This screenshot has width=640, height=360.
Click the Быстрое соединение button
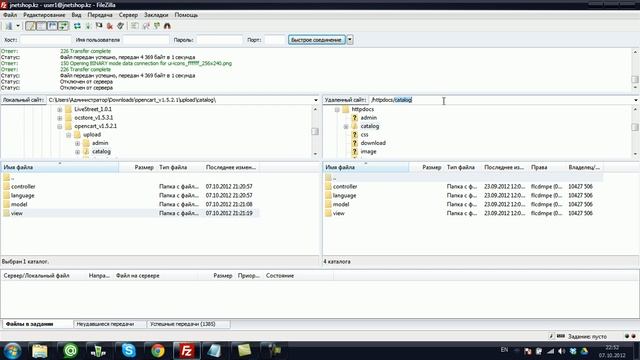click(x=317, y=40)
